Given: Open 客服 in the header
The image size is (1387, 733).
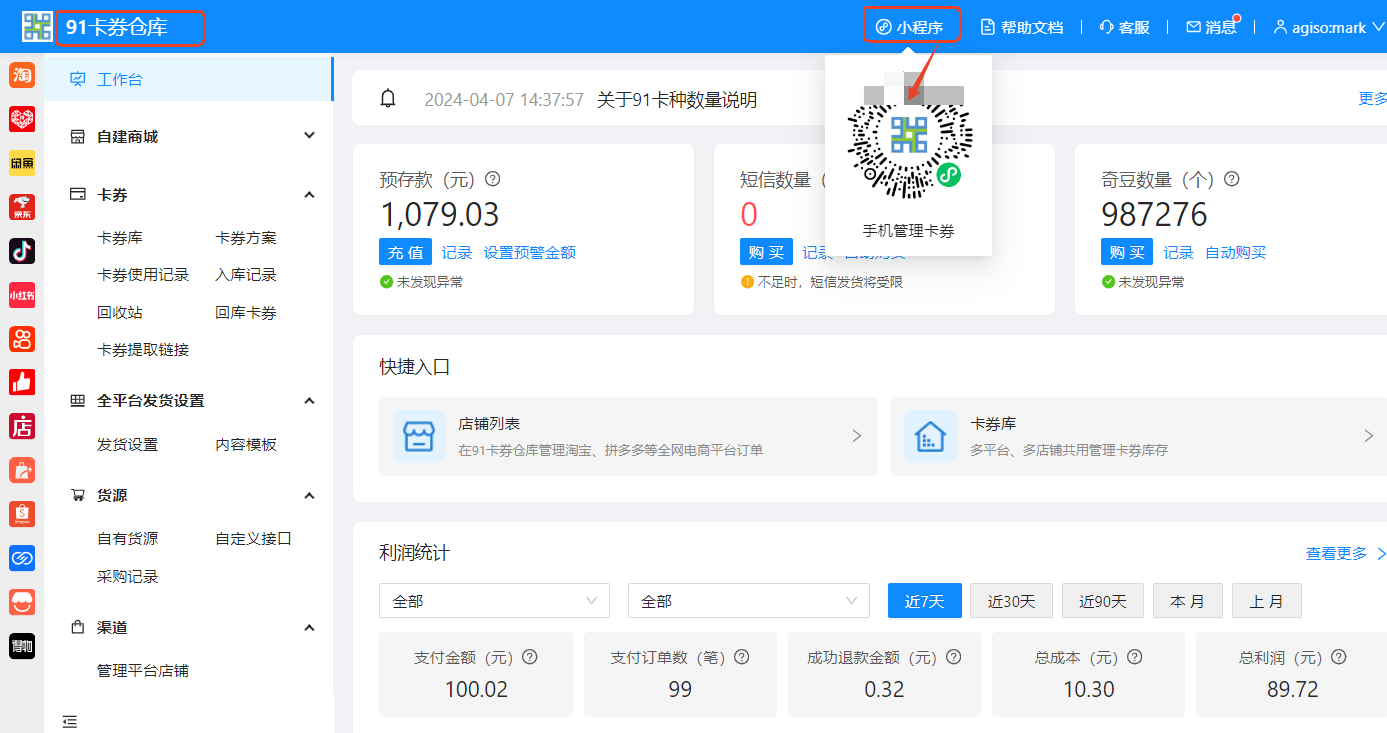Looking at the screenshot, I should (x=1124, y=27).
